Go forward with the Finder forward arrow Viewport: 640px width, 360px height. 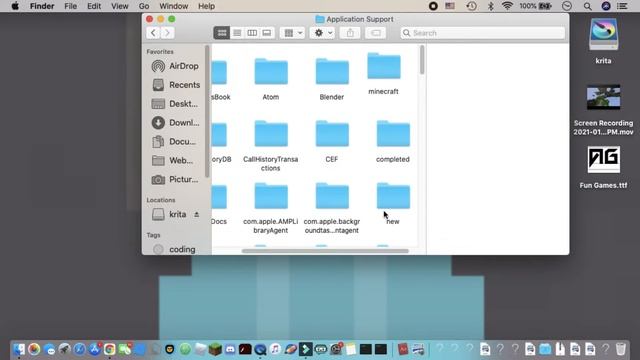167,33
